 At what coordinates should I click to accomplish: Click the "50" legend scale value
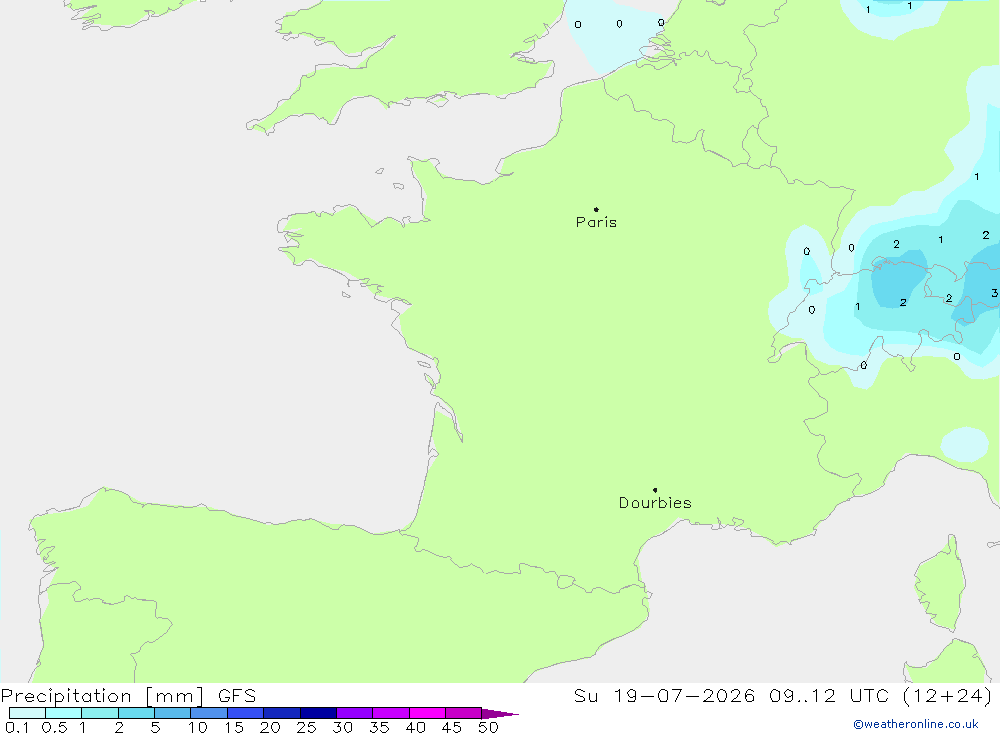point(488,727)
